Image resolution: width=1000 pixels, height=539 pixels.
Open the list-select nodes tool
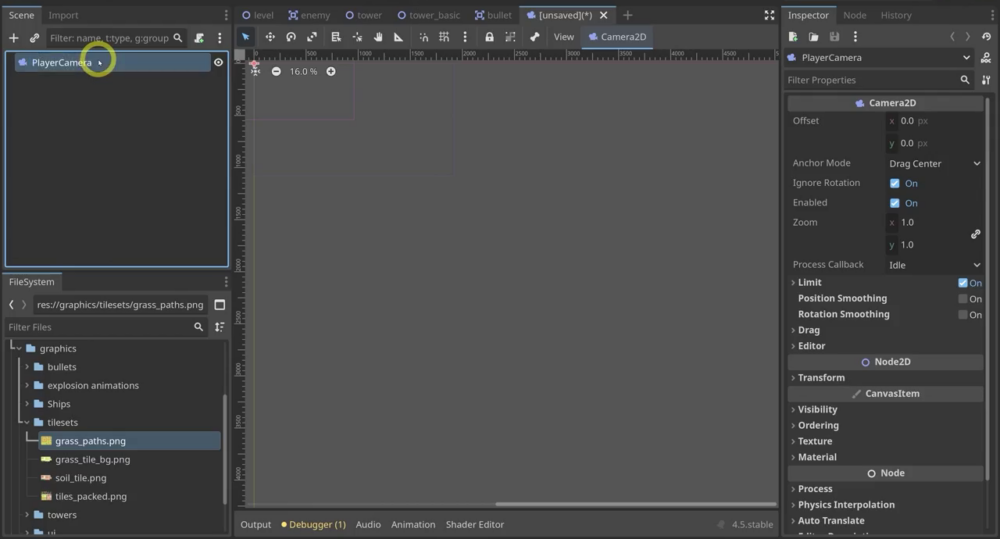point(336,37)
